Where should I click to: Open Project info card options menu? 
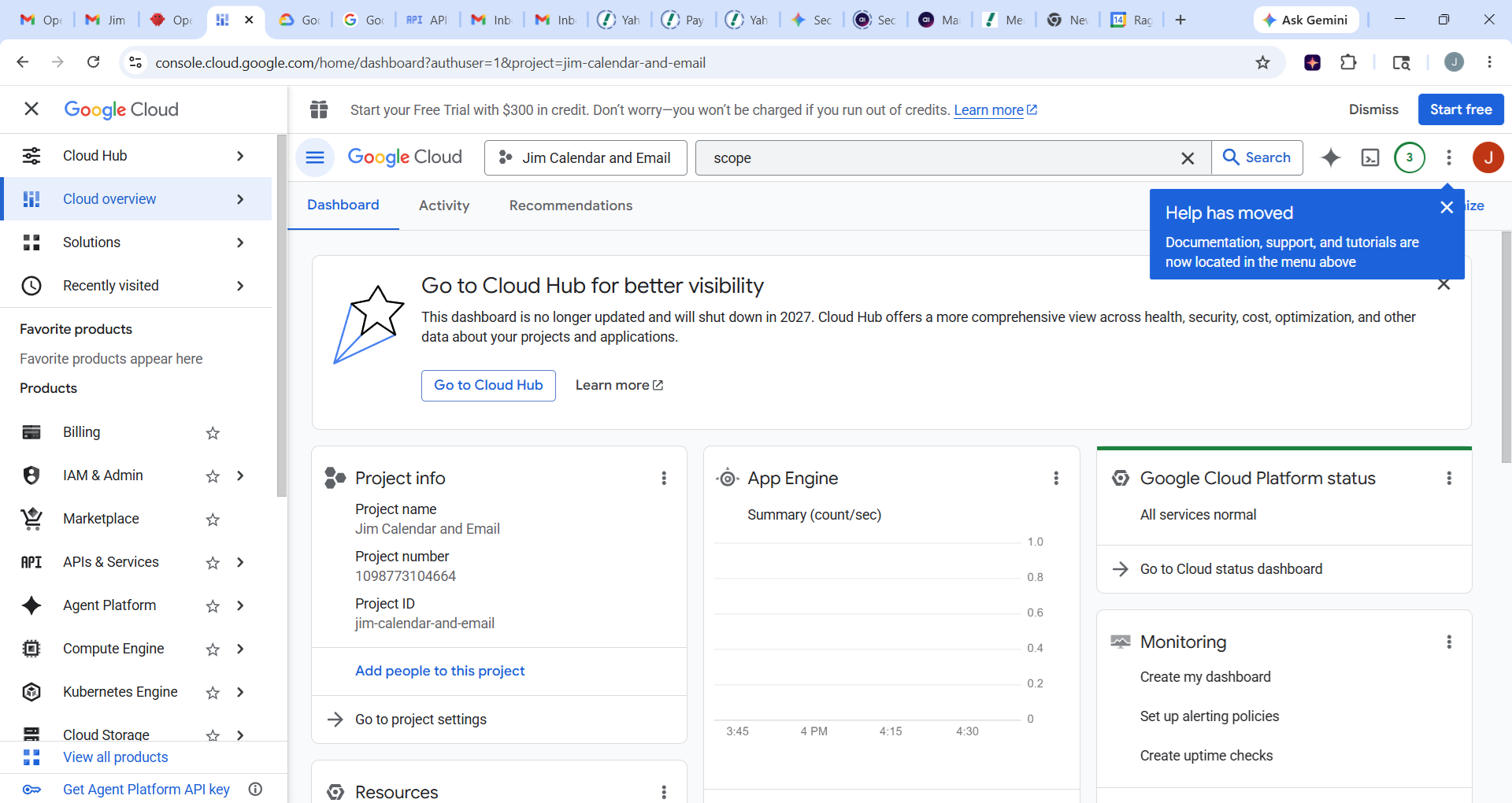(x=664, y=478)
